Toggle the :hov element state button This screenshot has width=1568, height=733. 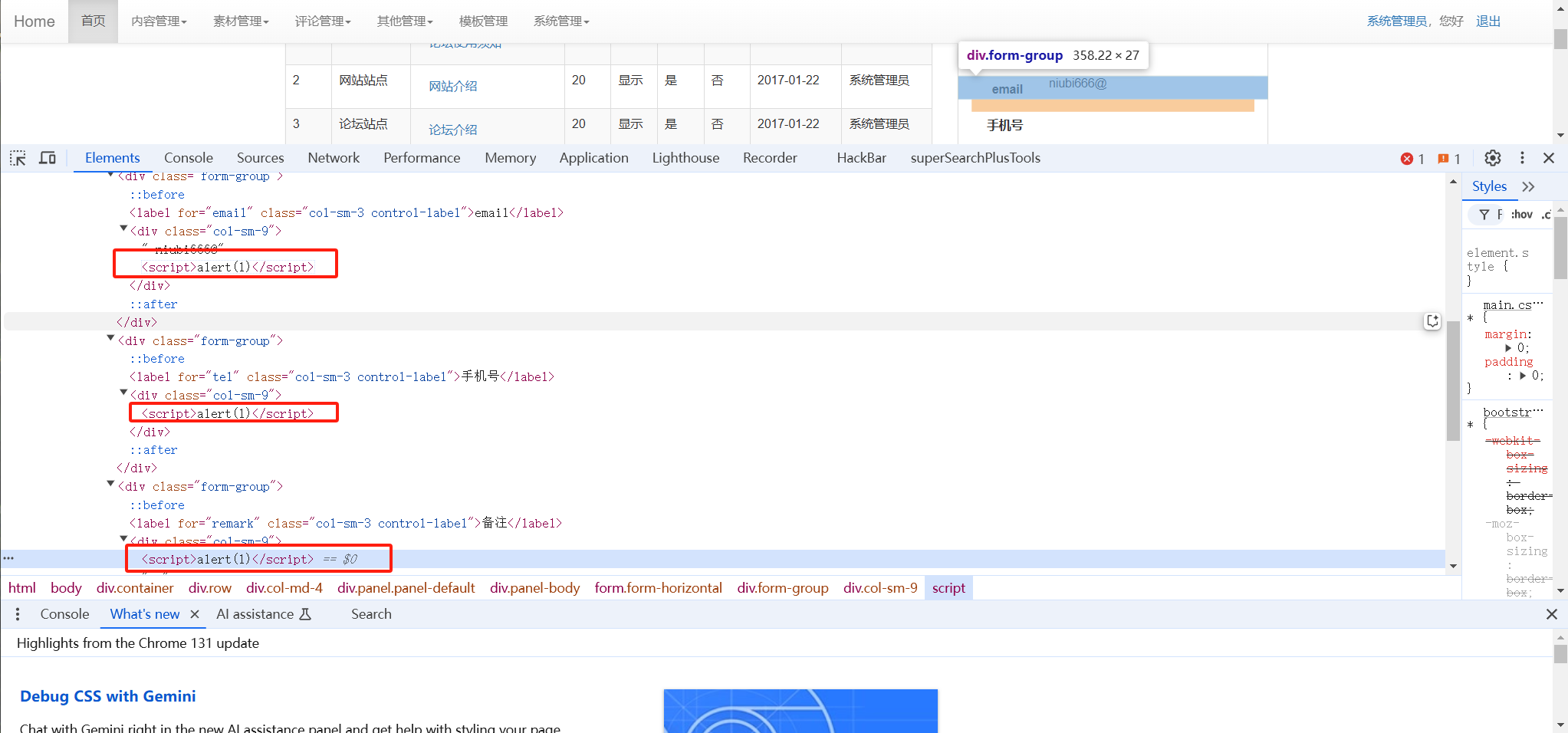(1521, 215)
